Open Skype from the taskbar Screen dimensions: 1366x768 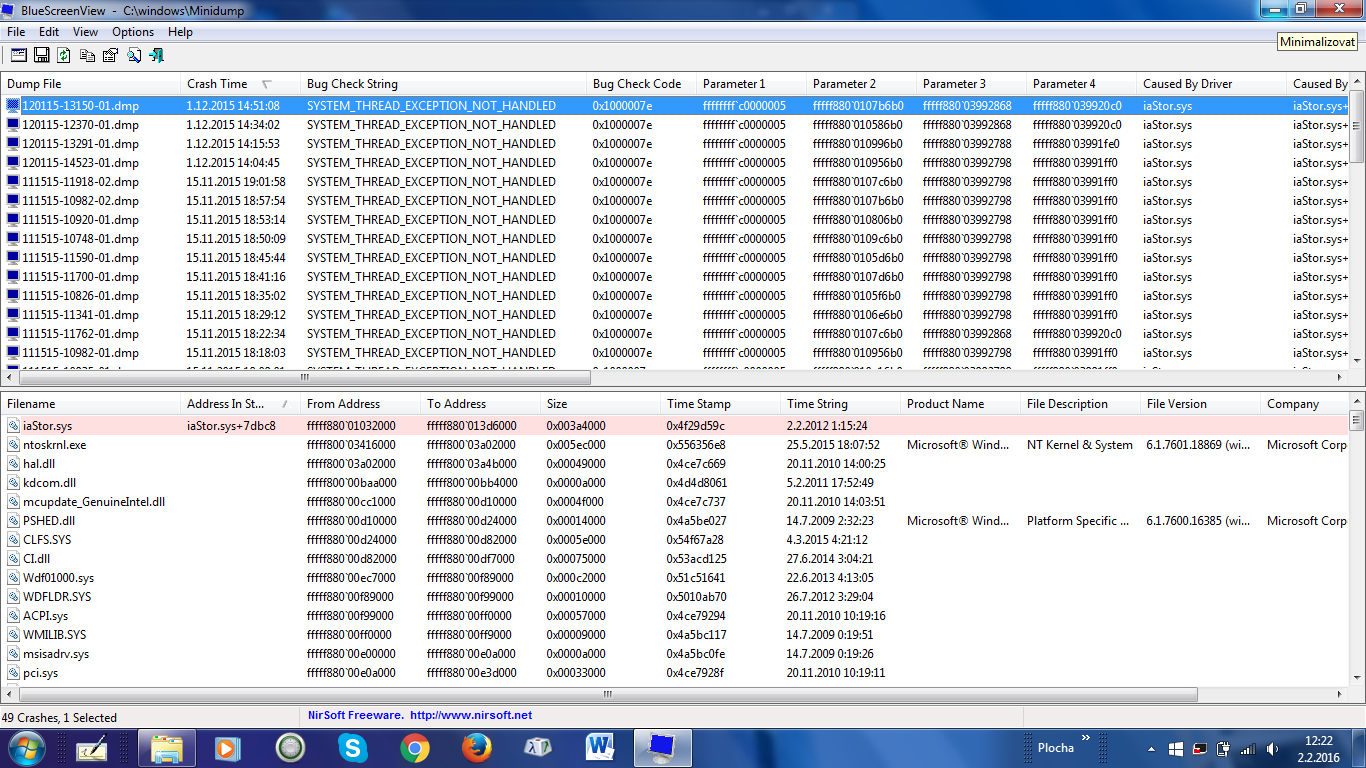352,747
